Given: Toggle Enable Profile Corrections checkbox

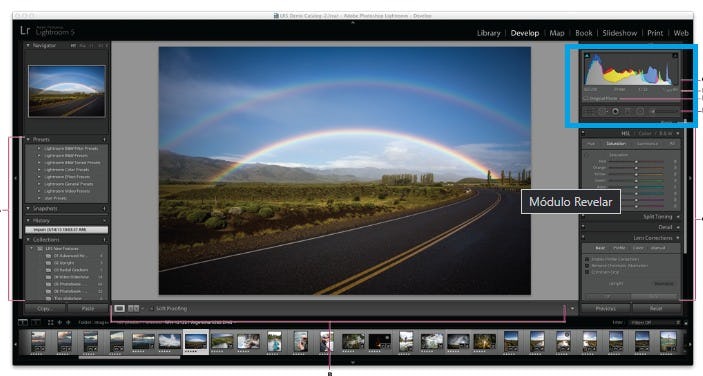Looking at the screenshot, I should pyautogui.click(x=587, y=259).
